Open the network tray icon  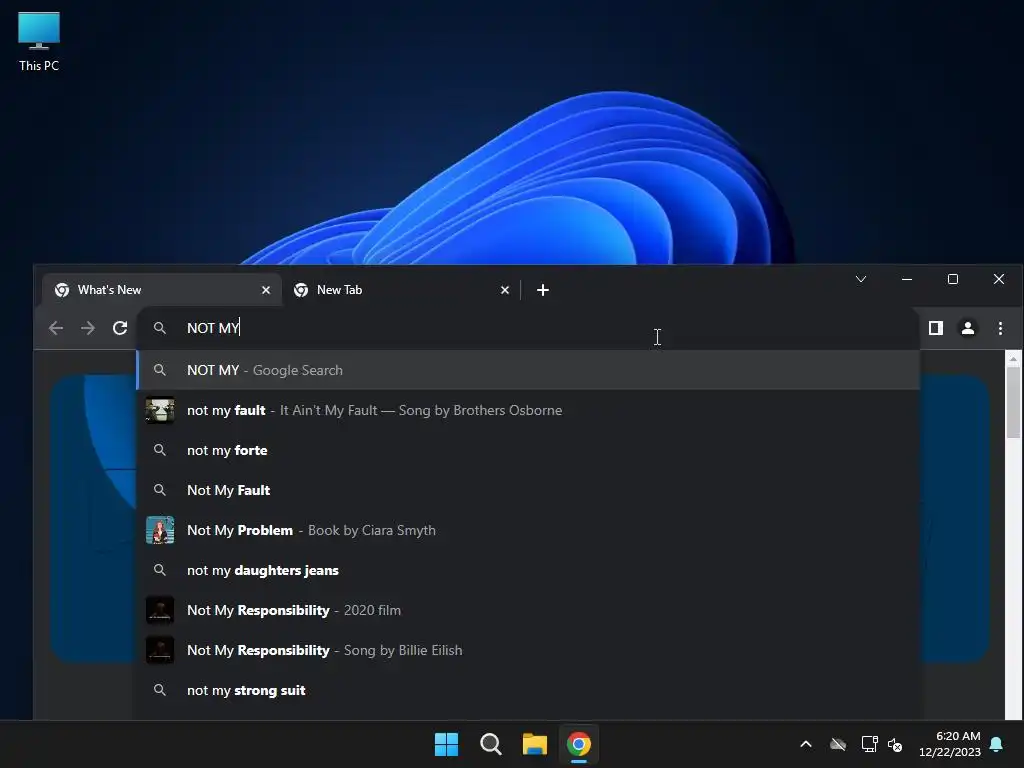[869, 744]
